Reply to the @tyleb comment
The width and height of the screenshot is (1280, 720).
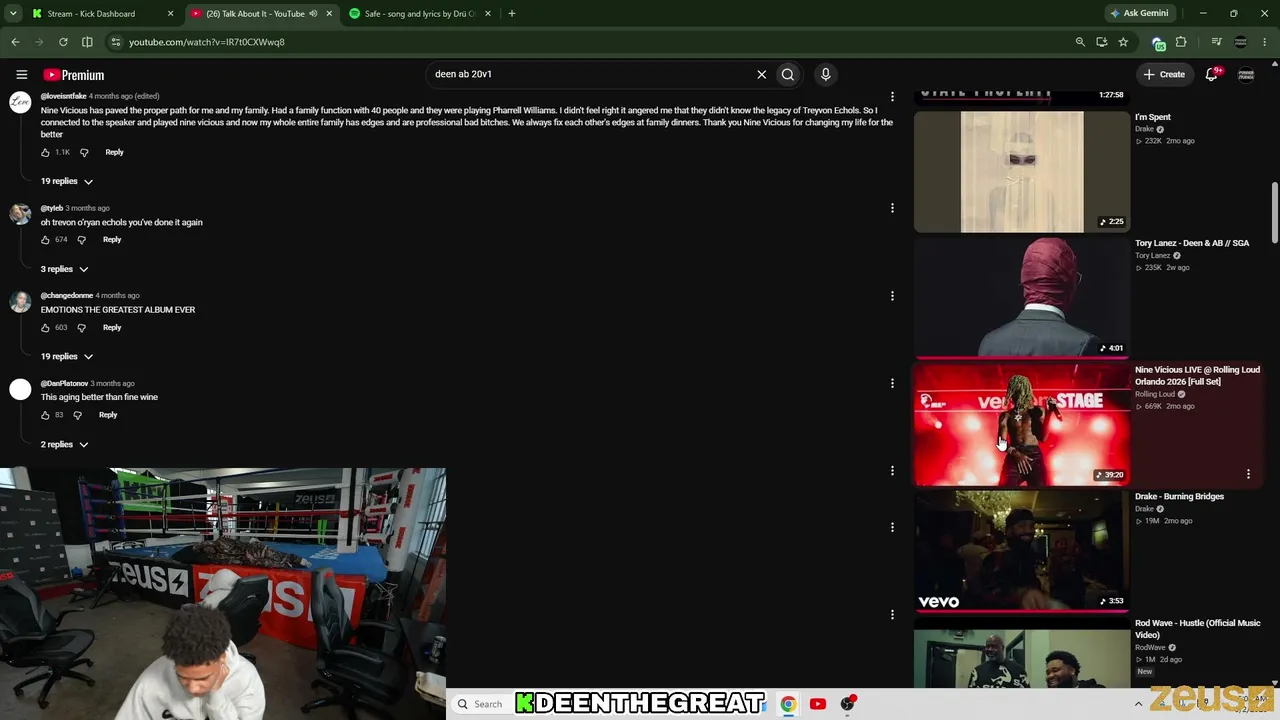112,240
